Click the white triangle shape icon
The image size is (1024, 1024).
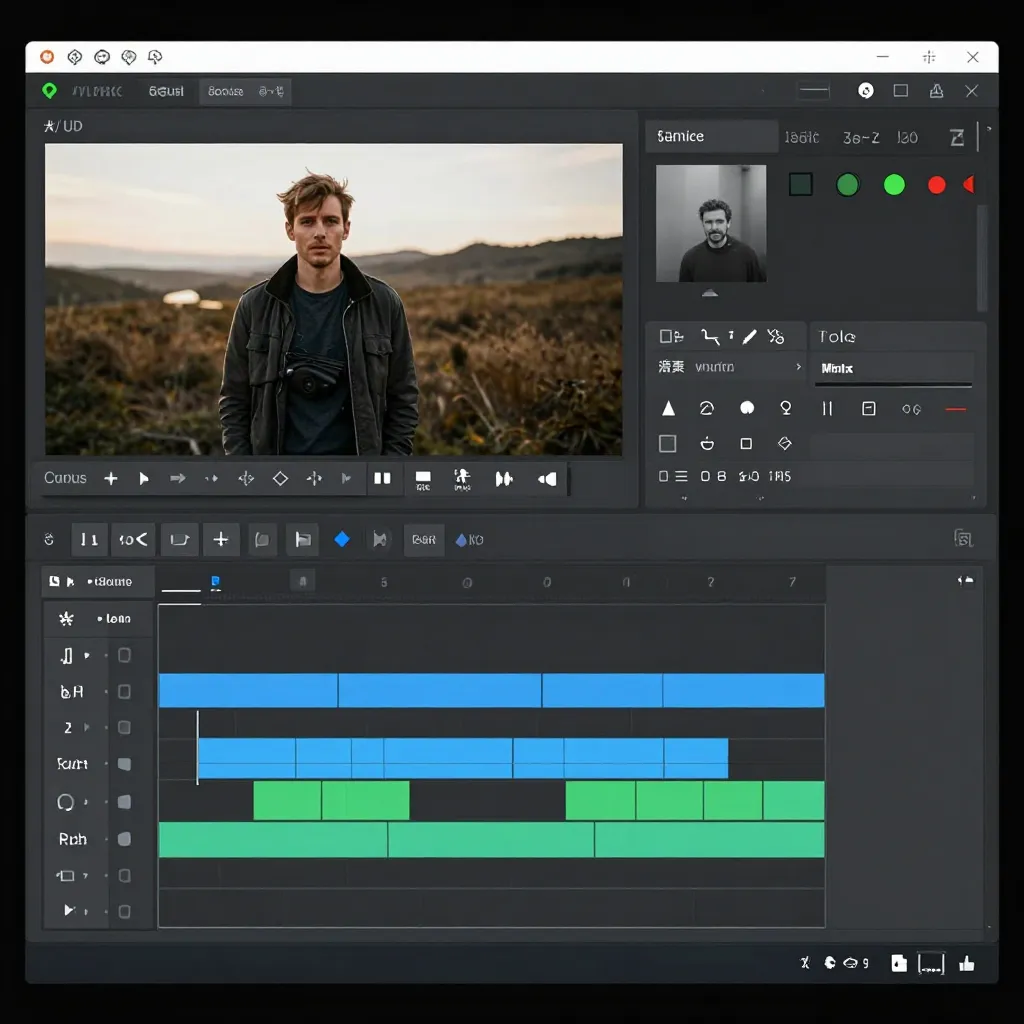click(668, 409)
